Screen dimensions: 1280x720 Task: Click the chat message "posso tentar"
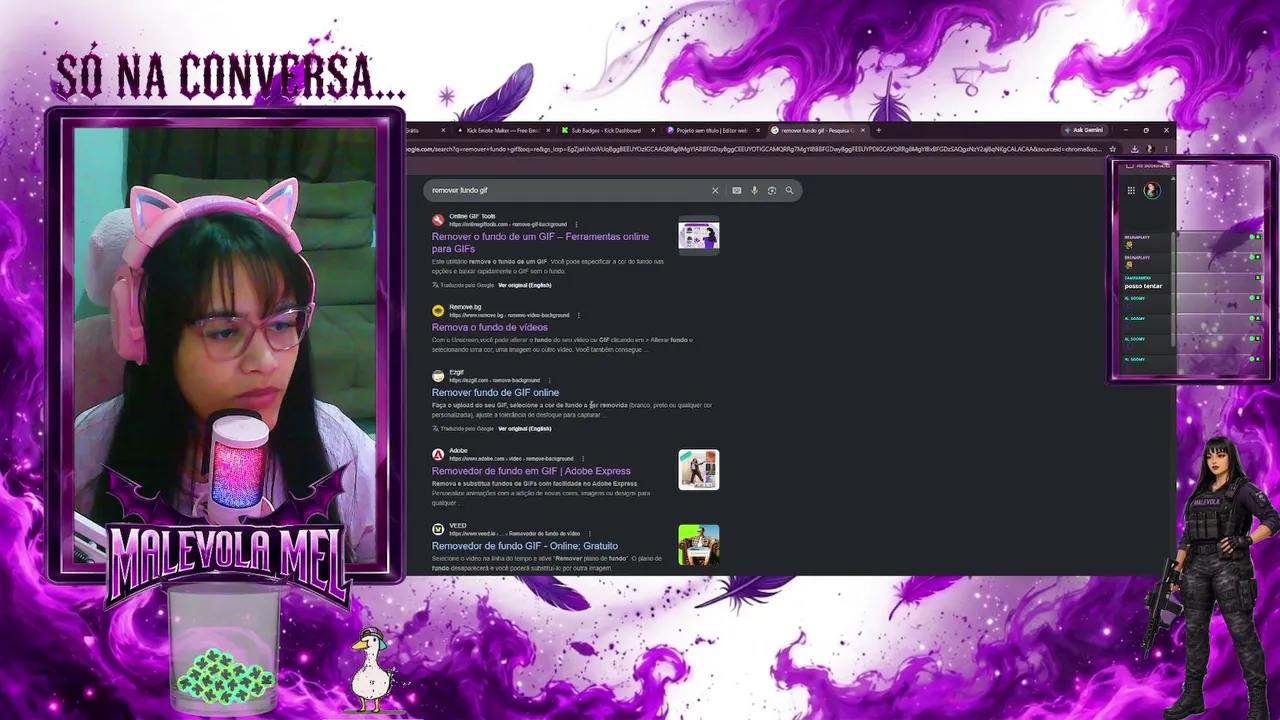click(1143, 286)
